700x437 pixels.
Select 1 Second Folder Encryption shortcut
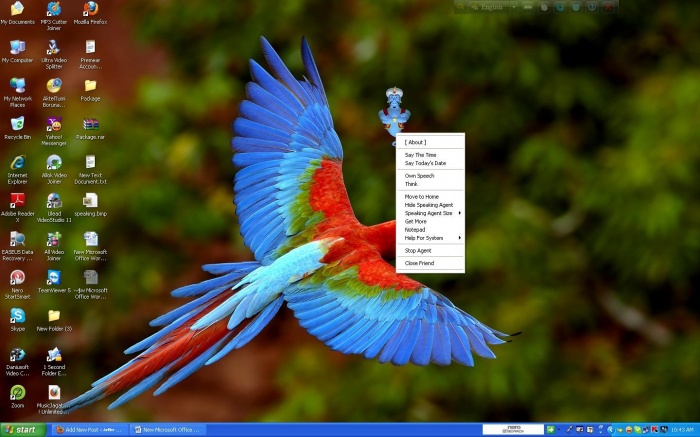click(54, 361)
